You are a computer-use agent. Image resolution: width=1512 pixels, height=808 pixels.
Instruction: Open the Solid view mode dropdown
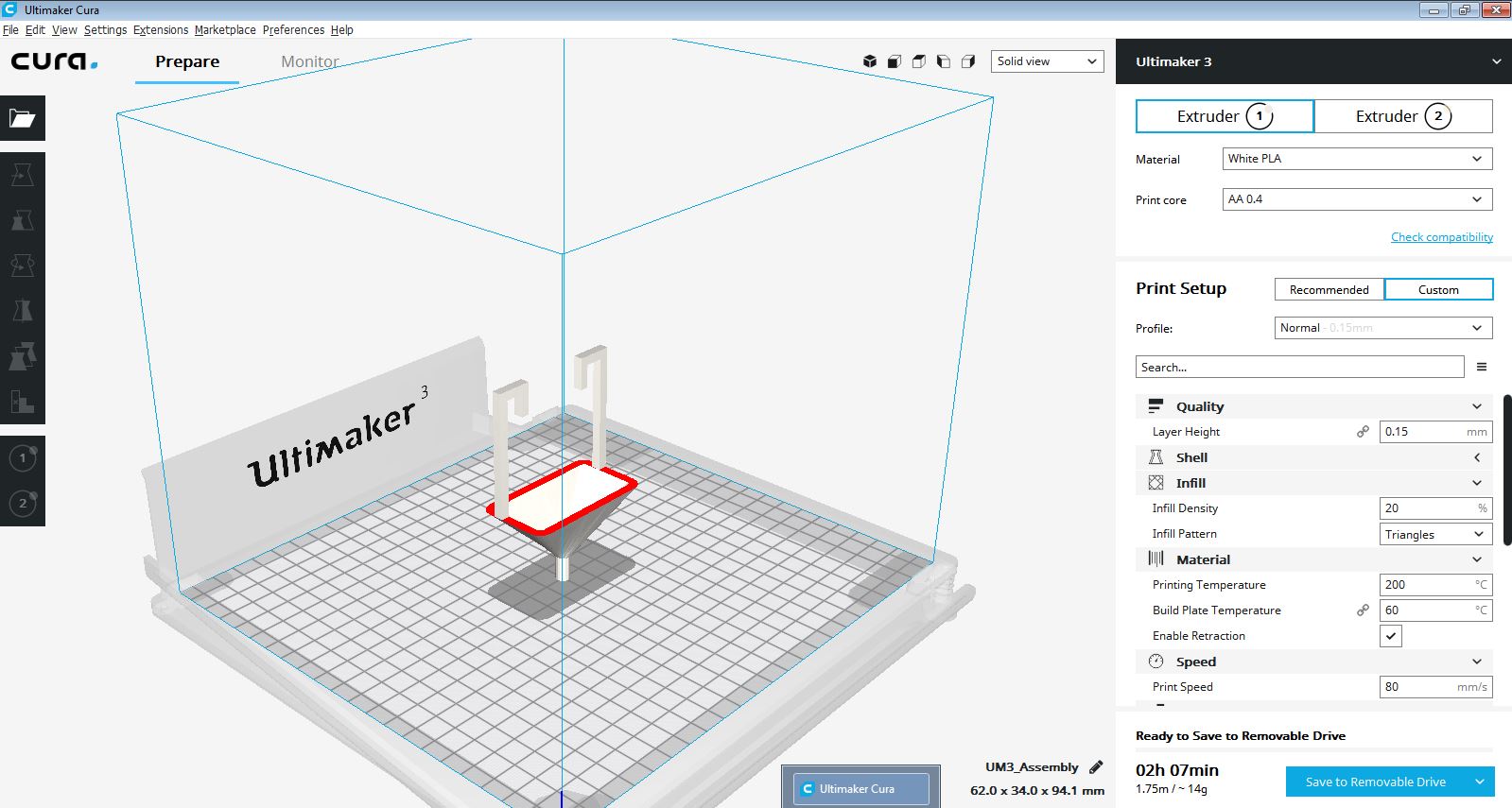[1047, 61]
